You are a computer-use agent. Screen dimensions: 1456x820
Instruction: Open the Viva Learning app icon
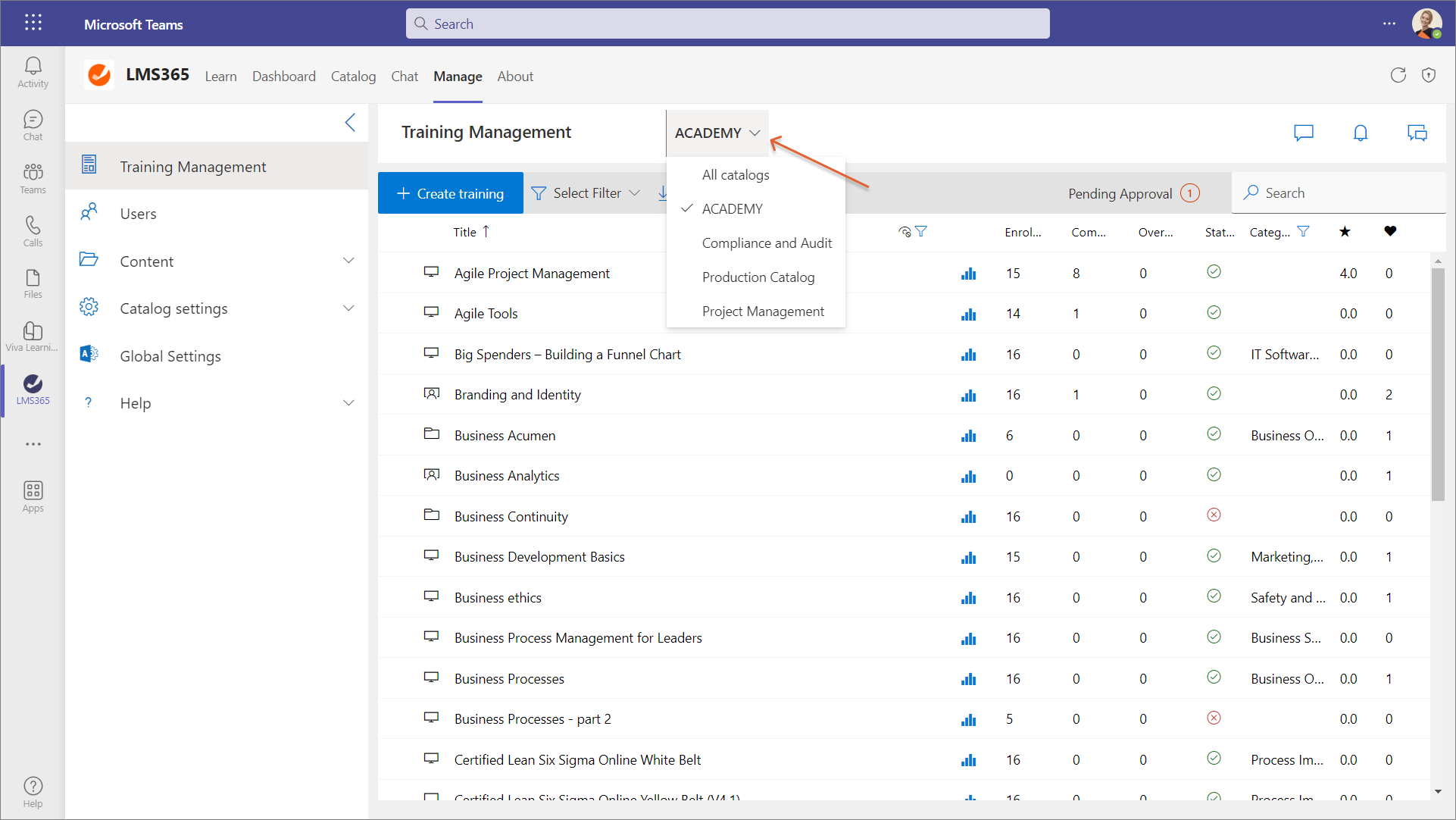pos(33,336)
